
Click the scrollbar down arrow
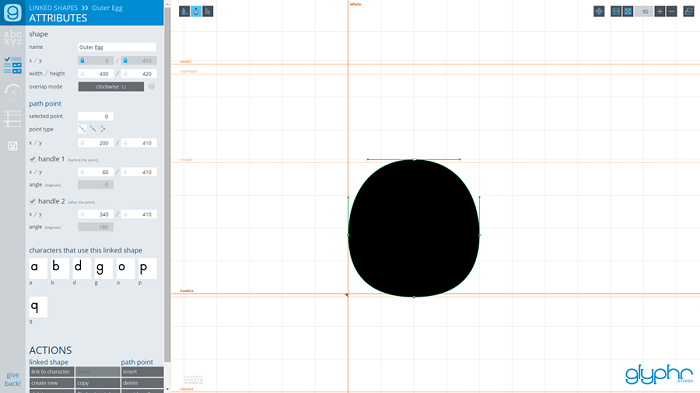click(167, 389)
